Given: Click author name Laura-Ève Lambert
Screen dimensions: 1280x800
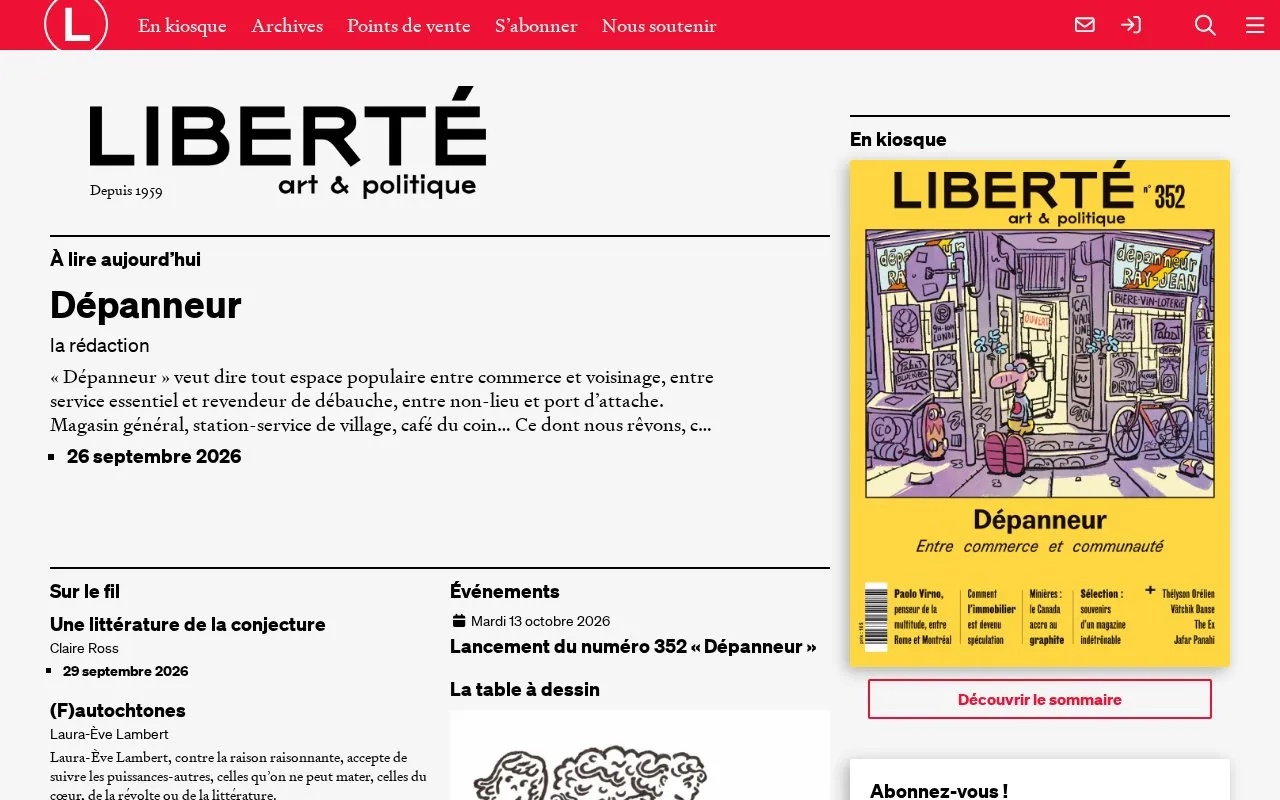Looking at the screenshot, I should click(109, 734).
